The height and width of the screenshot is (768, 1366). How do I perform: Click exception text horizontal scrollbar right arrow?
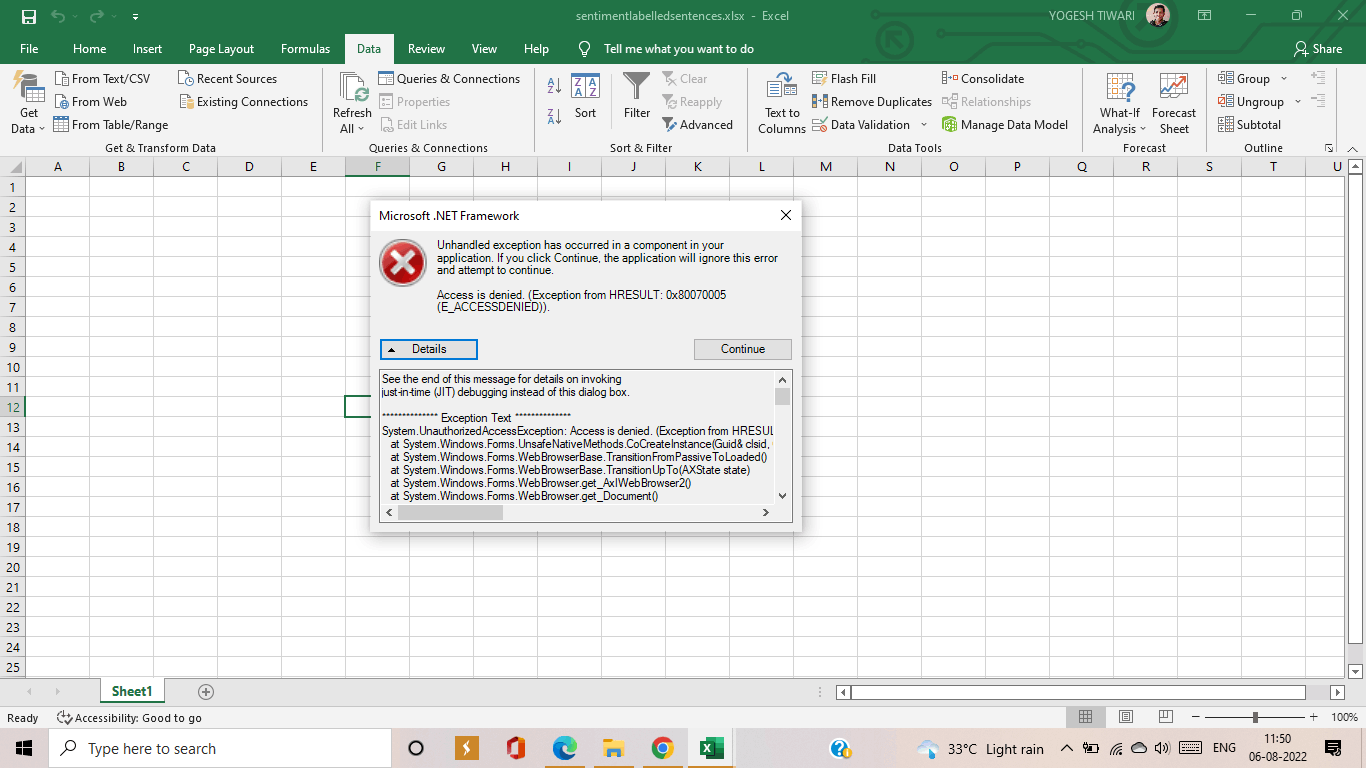(x=766, y=512)
